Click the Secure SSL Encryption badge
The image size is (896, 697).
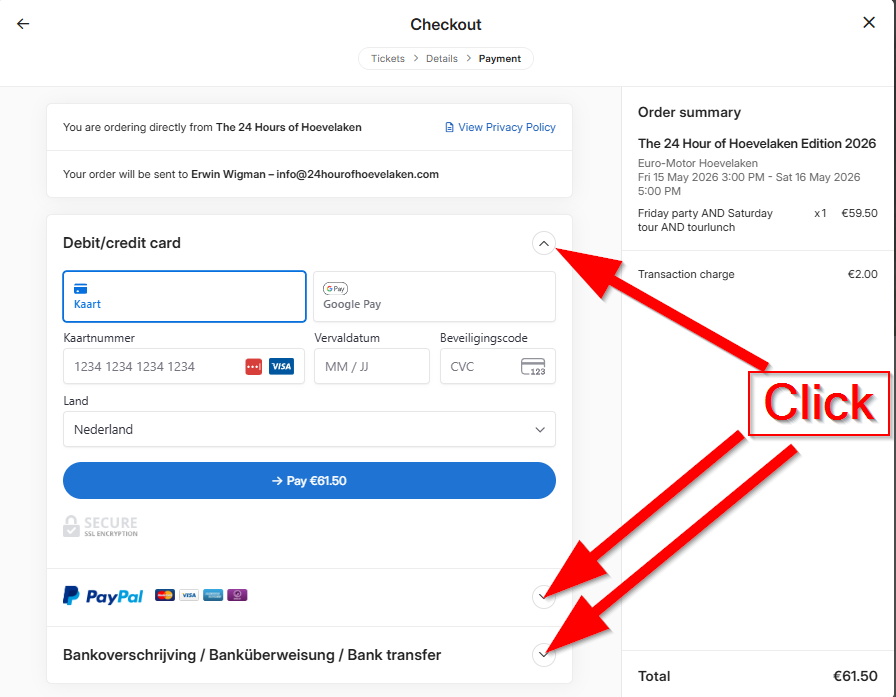(x=100, y=526)
